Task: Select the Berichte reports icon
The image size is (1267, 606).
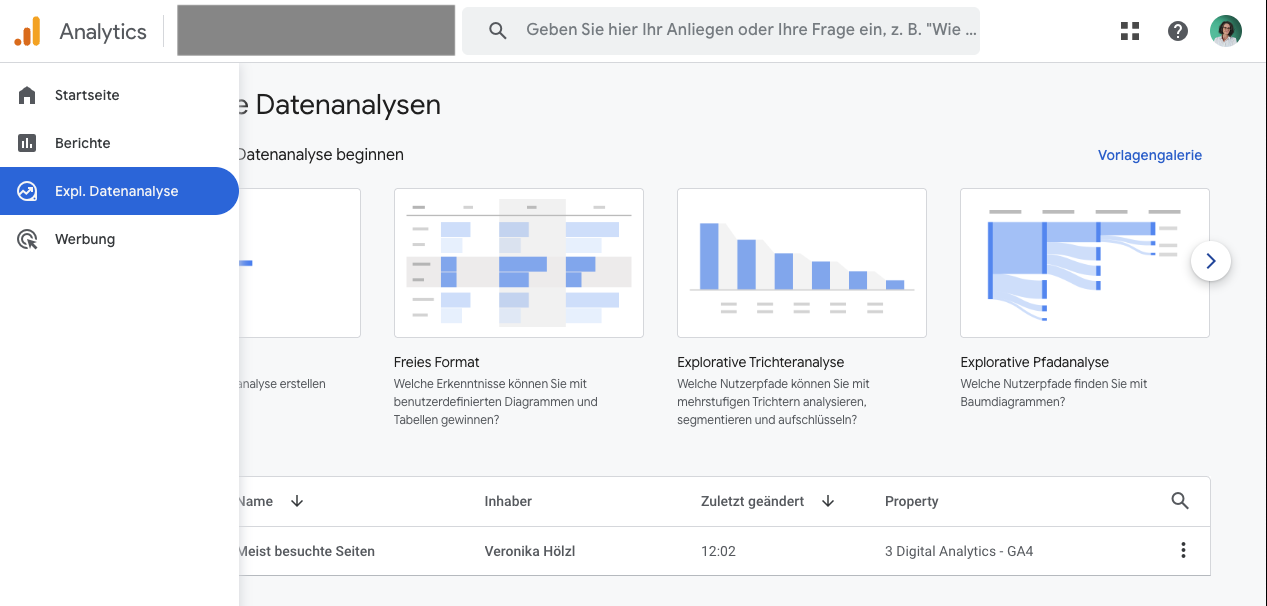Action: (27, 143)
